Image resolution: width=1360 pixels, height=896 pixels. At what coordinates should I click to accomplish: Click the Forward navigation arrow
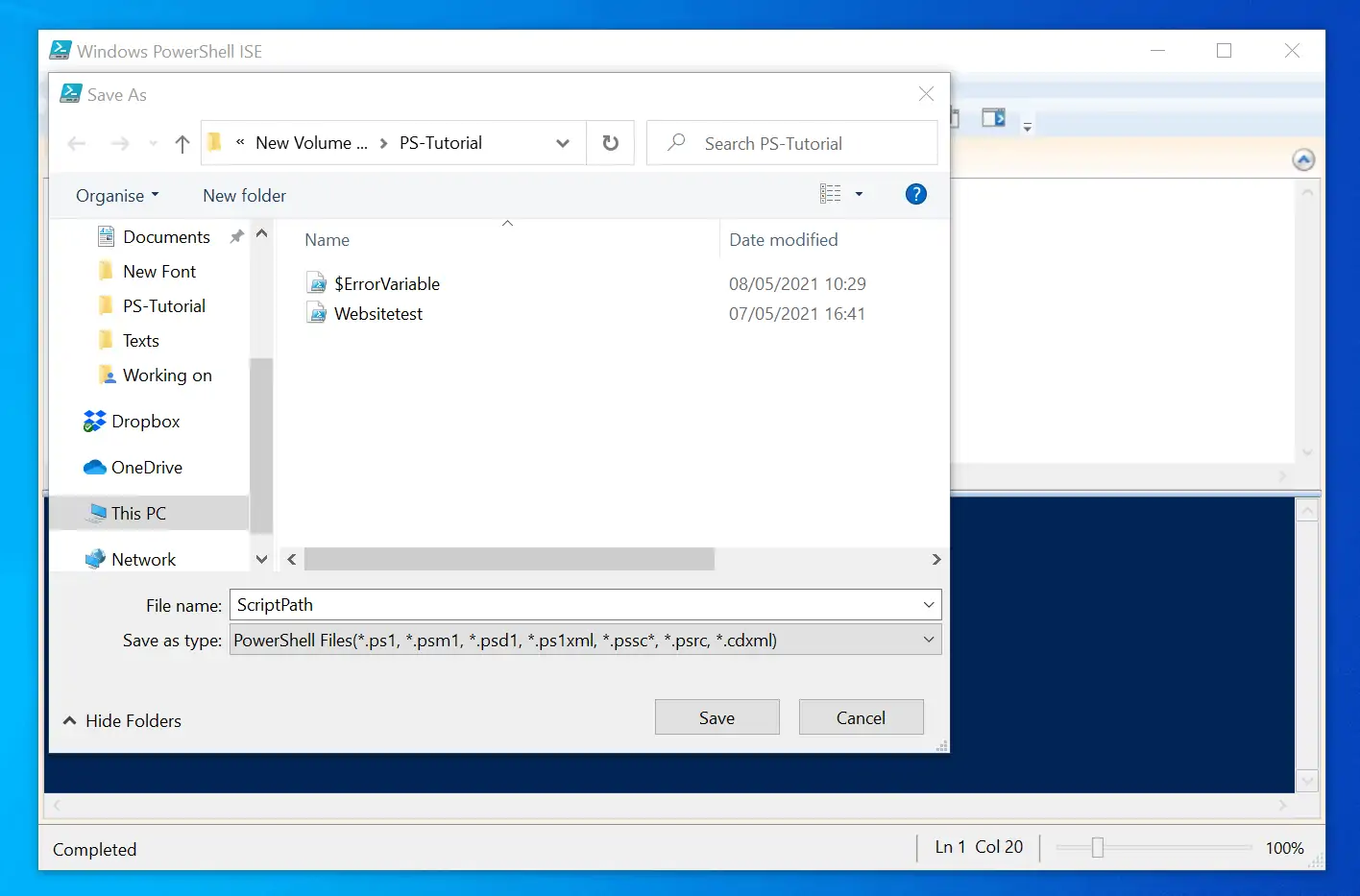point(120,144)
